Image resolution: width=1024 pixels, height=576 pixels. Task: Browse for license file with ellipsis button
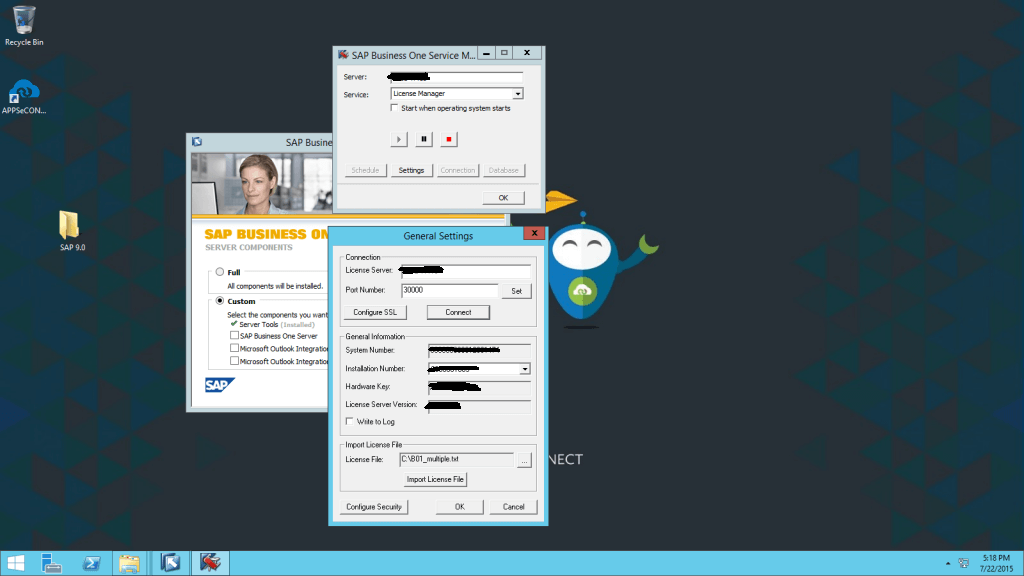coord(524,460)
